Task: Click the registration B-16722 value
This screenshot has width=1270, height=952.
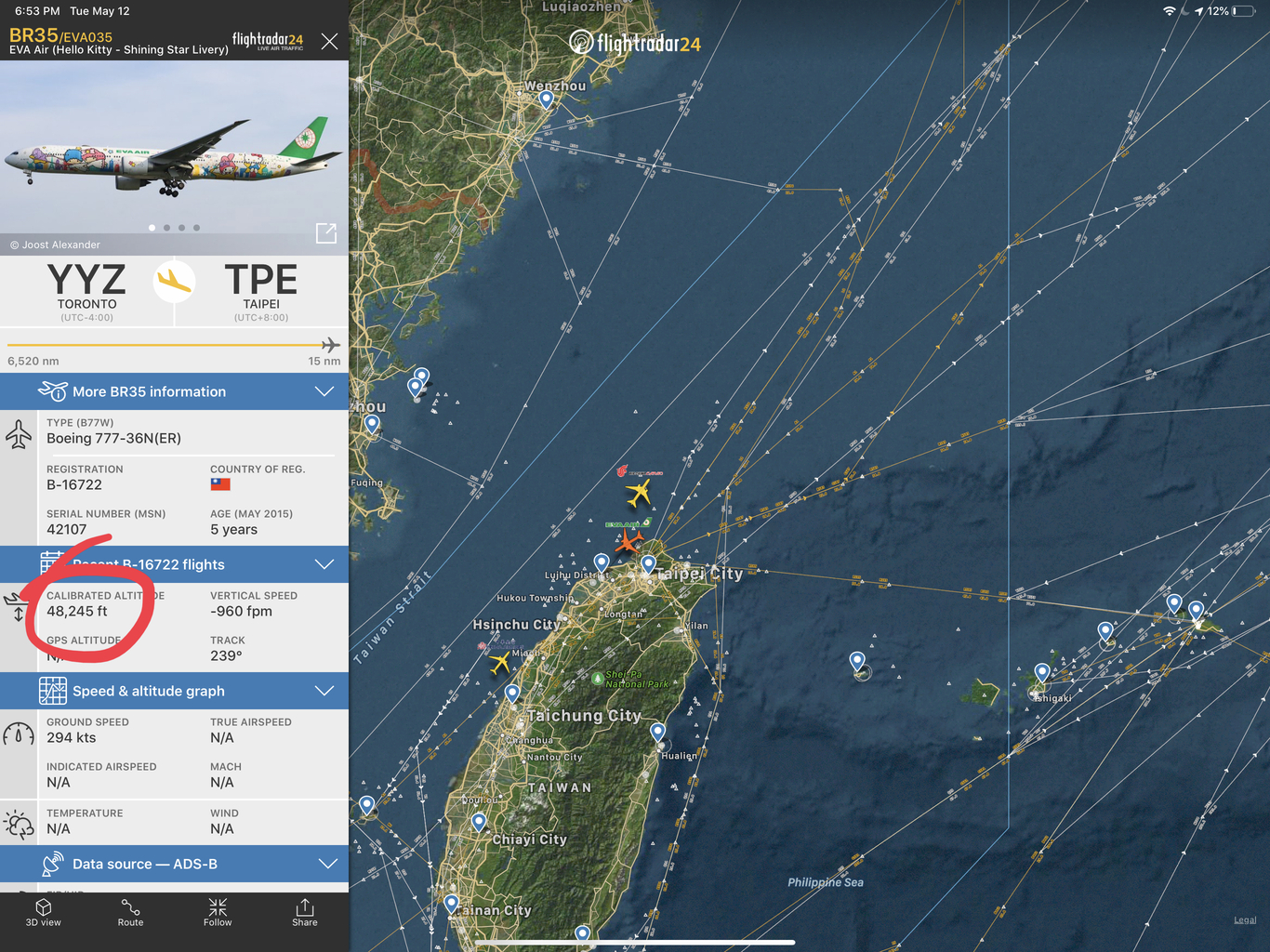Action: 74,485
